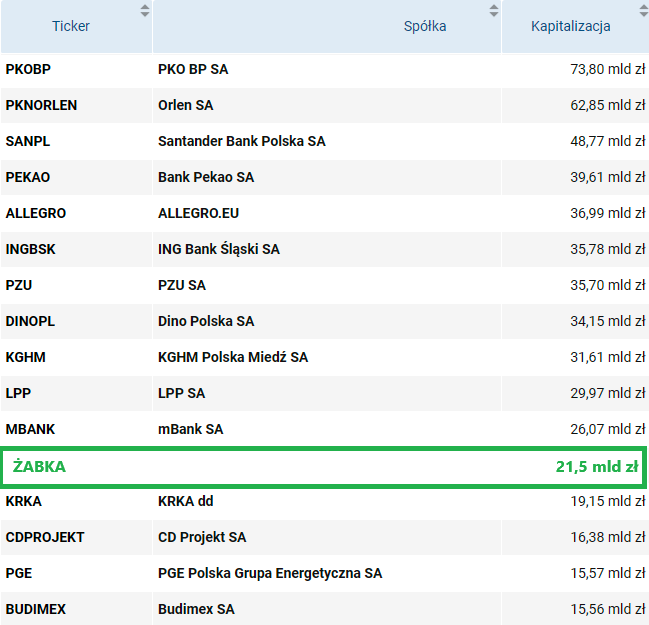The height and width of the screenshot is (625, 649).
Task: Click the 31,61 mld zł value
Action: [608, 357]
